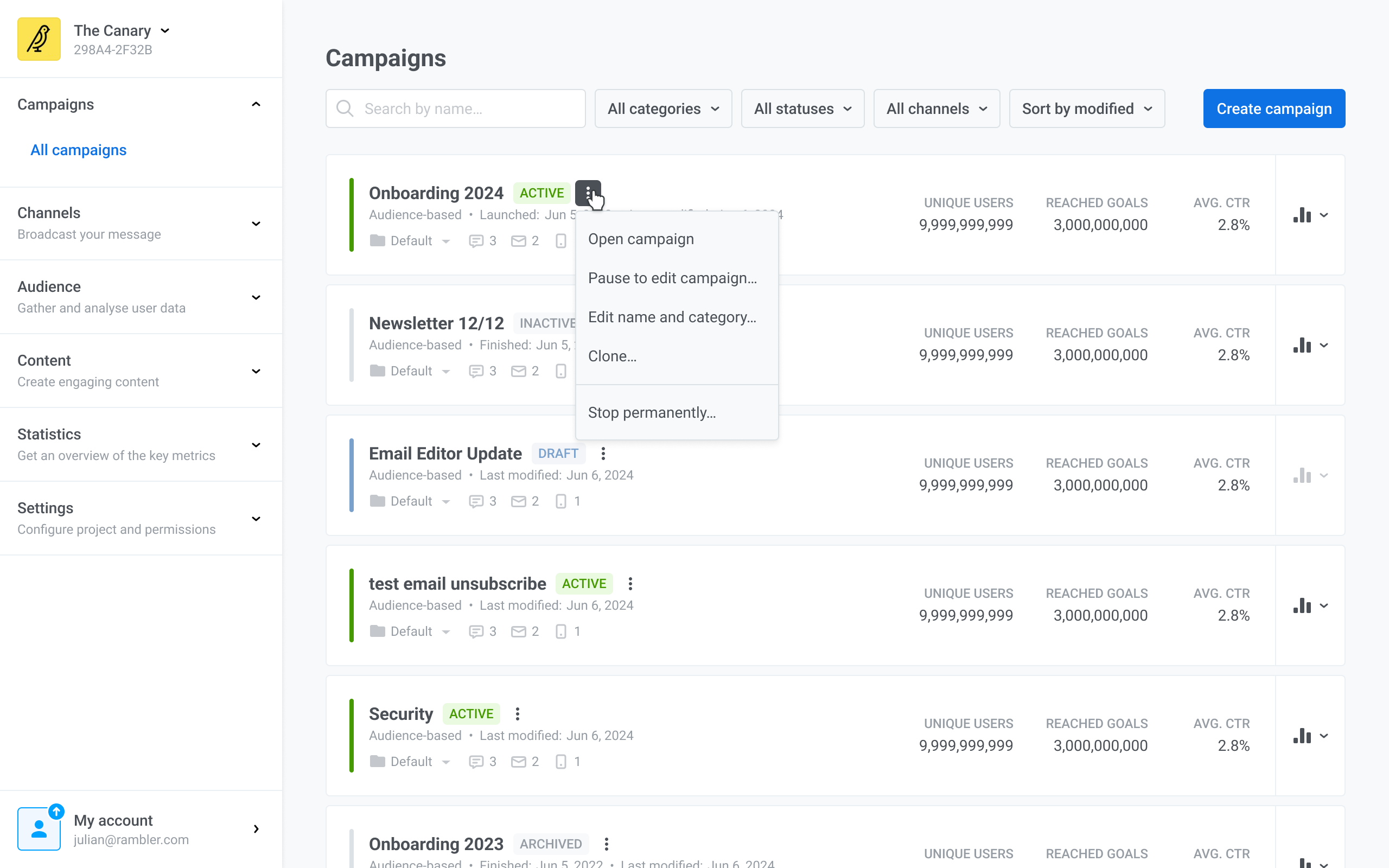
Task: Click email count icon in Security campaign
Action: 518,762
